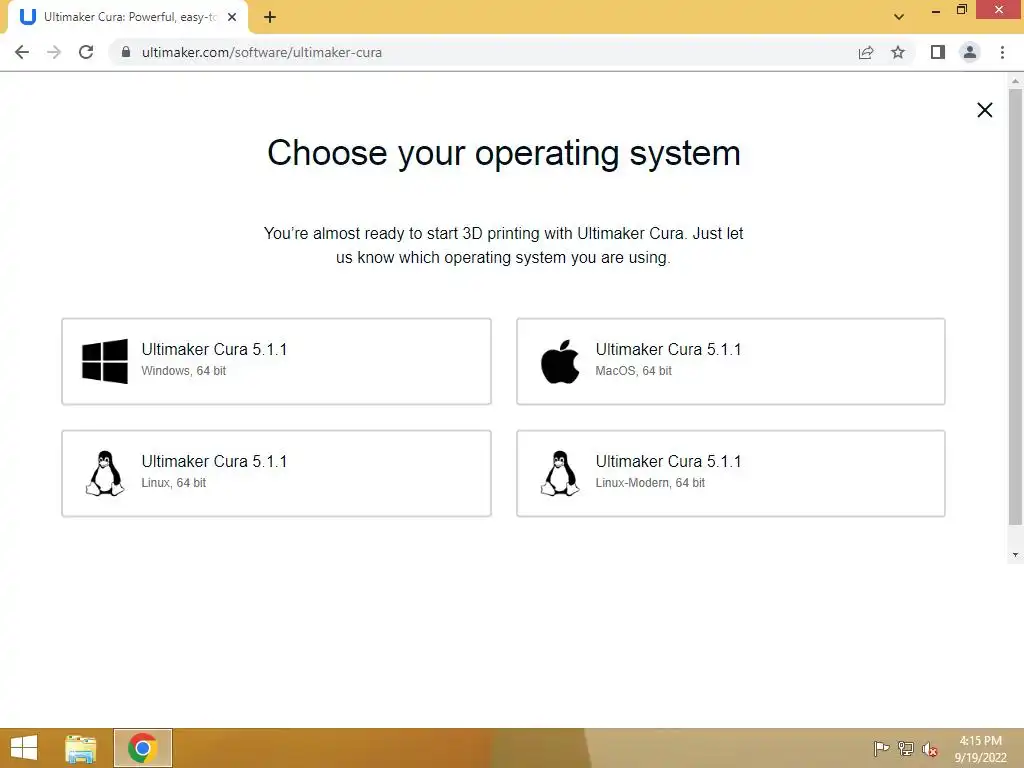This screenshot has width=1024, height=768.
Task: Click the penguin icon in the Linux-Modern card
Action: [560, 473]
